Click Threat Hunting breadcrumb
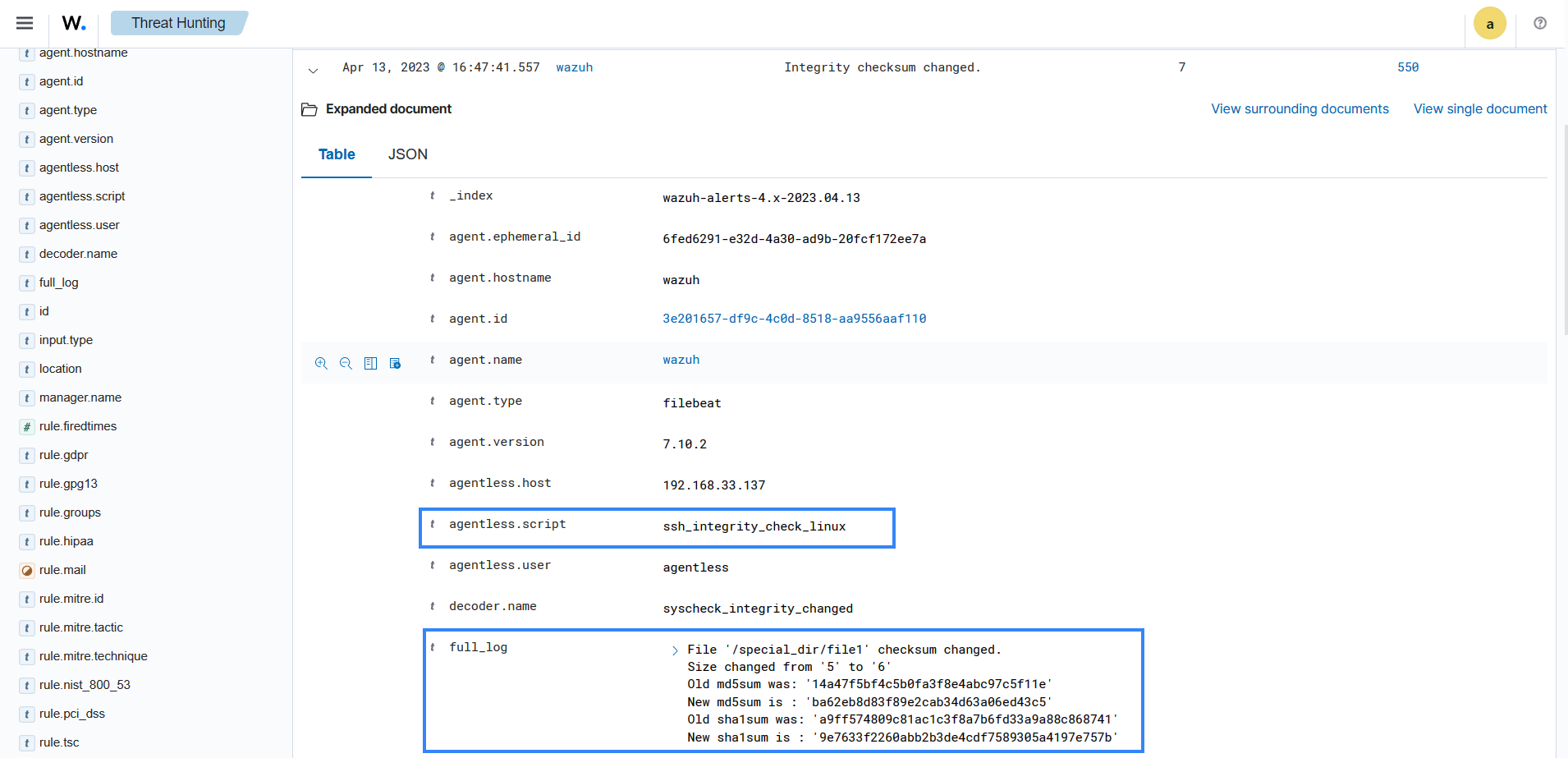This screenshot has width=1568, height=758. pos(178,23)
